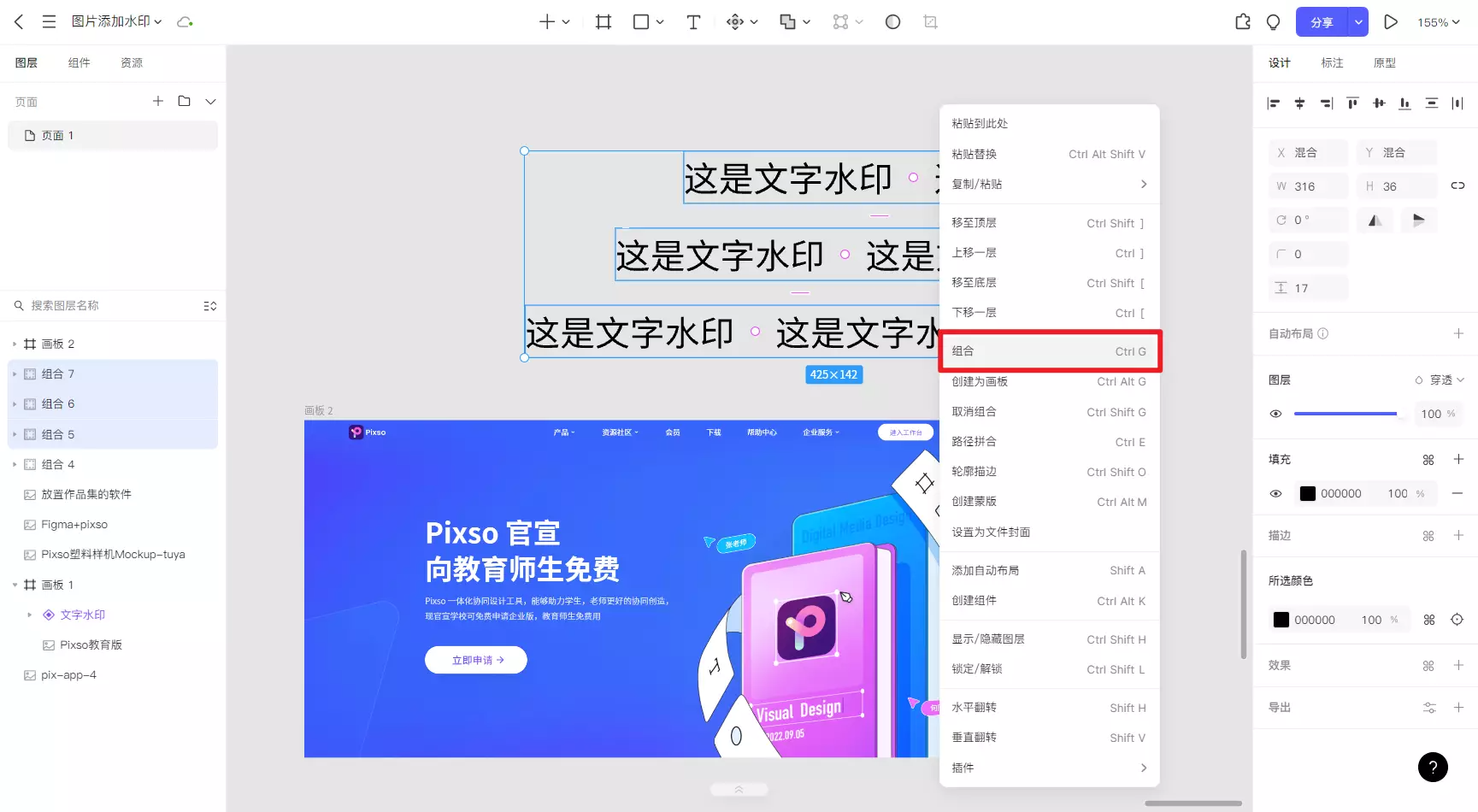Select the rectangle shape tool

641,21
